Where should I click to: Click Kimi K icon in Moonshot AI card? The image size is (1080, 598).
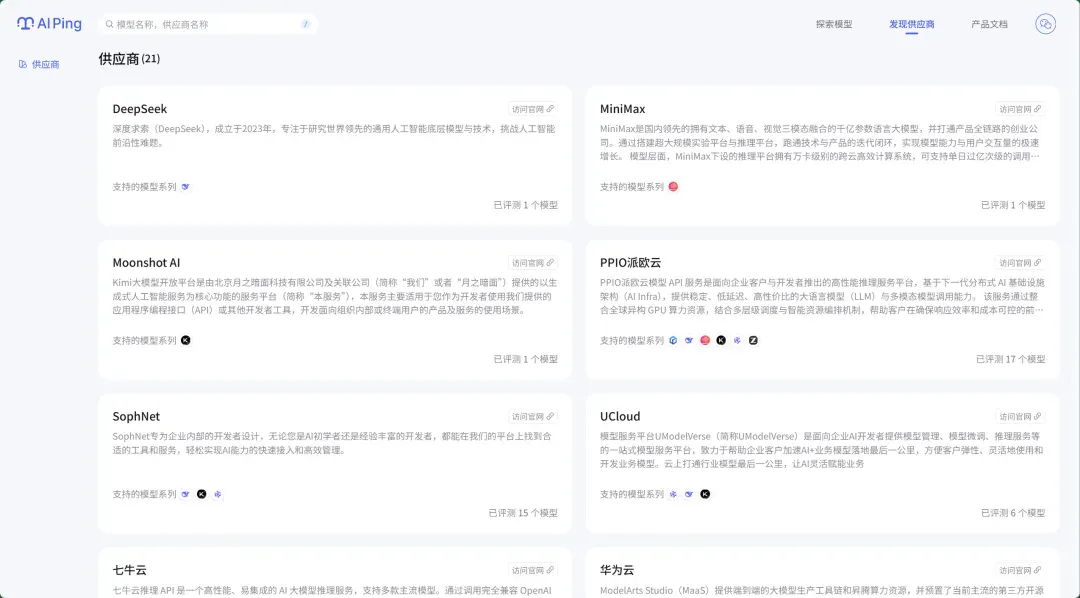click(x=185, y=340)
